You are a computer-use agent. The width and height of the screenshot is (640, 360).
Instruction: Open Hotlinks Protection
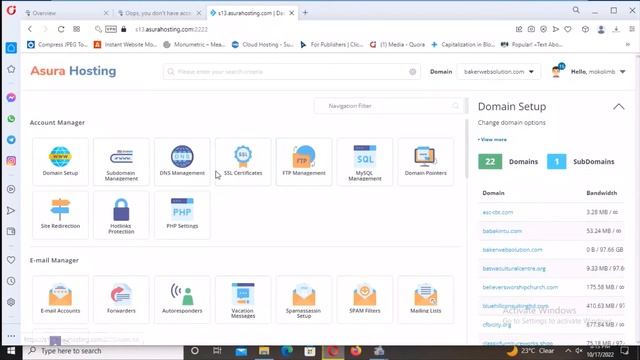pyautogui.click(x=121, y=215)
